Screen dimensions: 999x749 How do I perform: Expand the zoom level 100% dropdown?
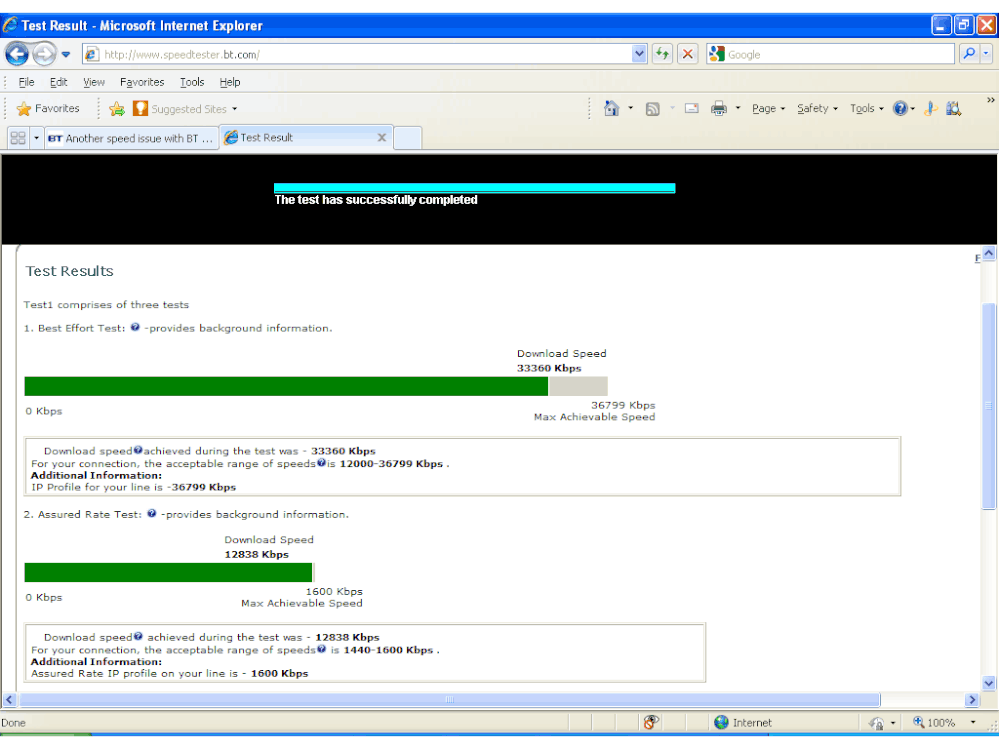973,722
